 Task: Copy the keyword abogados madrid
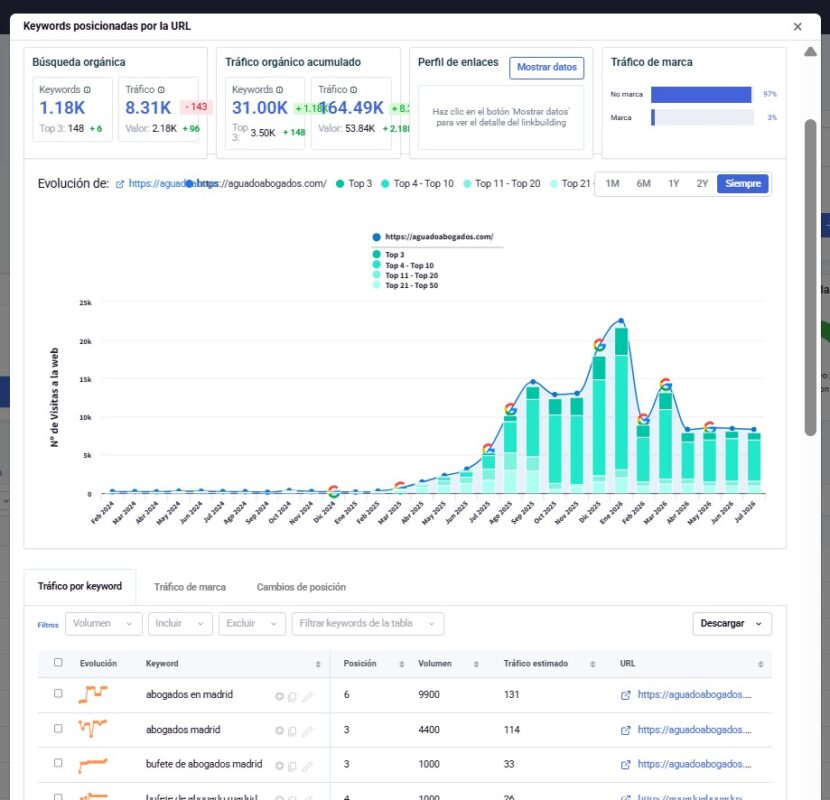[292, 731]
